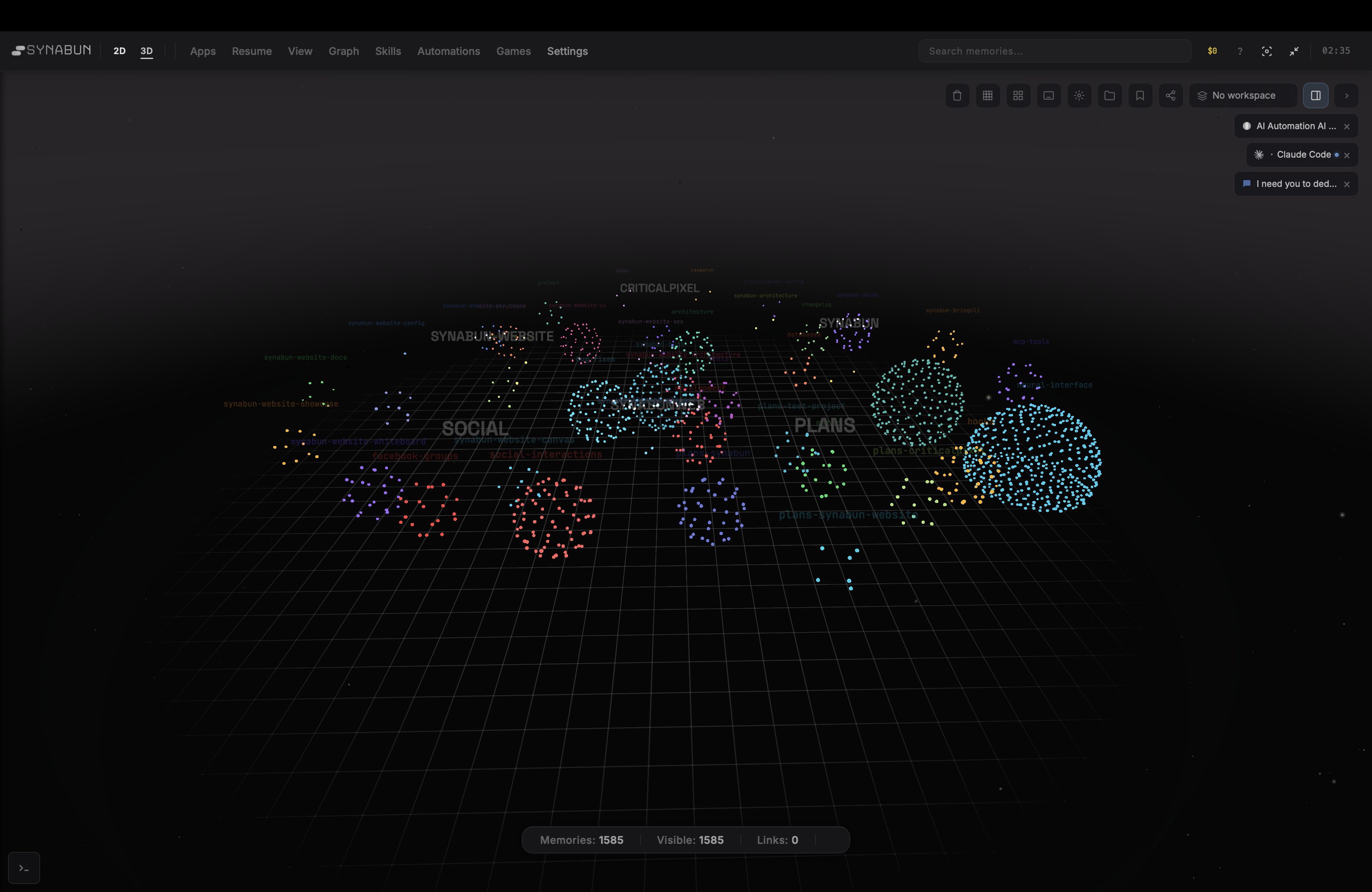This screenshot has width=1372, height=892.
Task: Switch to grid table view
Action: [988, 95]
